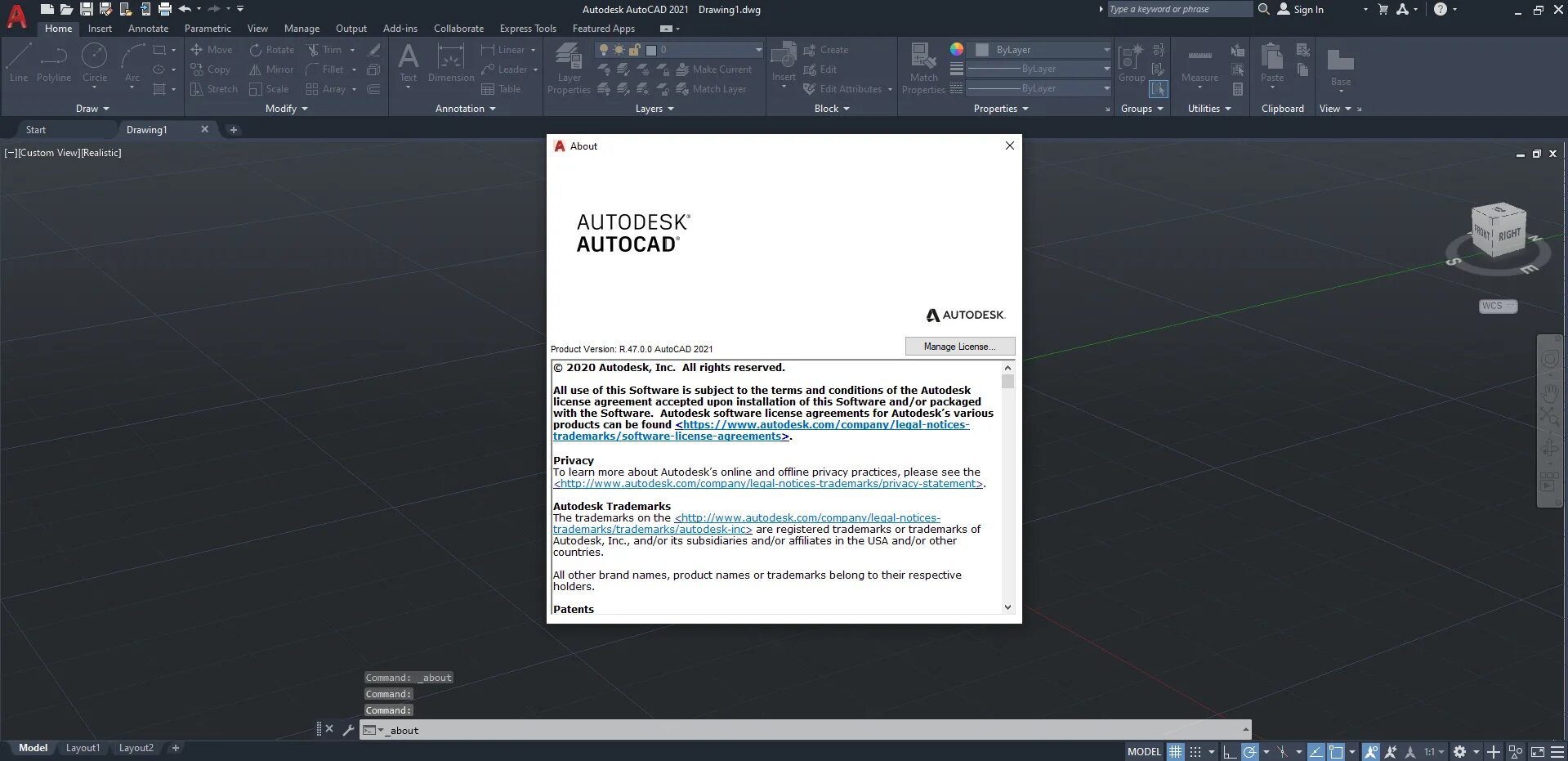Toggle clean screen in status bar
Viewport: 1568px width, 761px height.
(x=1538, y=752)
